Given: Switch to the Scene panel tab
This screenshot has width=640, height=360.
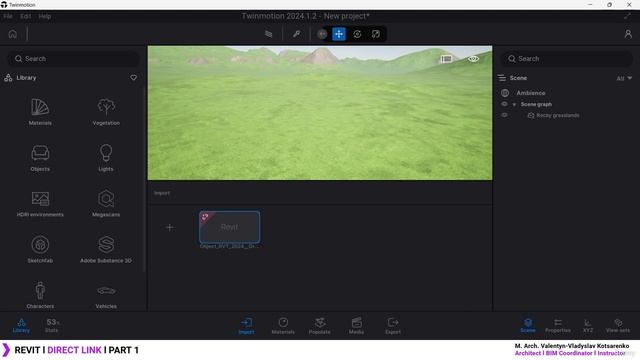Looking at the screenshot, I should point(528,326).
